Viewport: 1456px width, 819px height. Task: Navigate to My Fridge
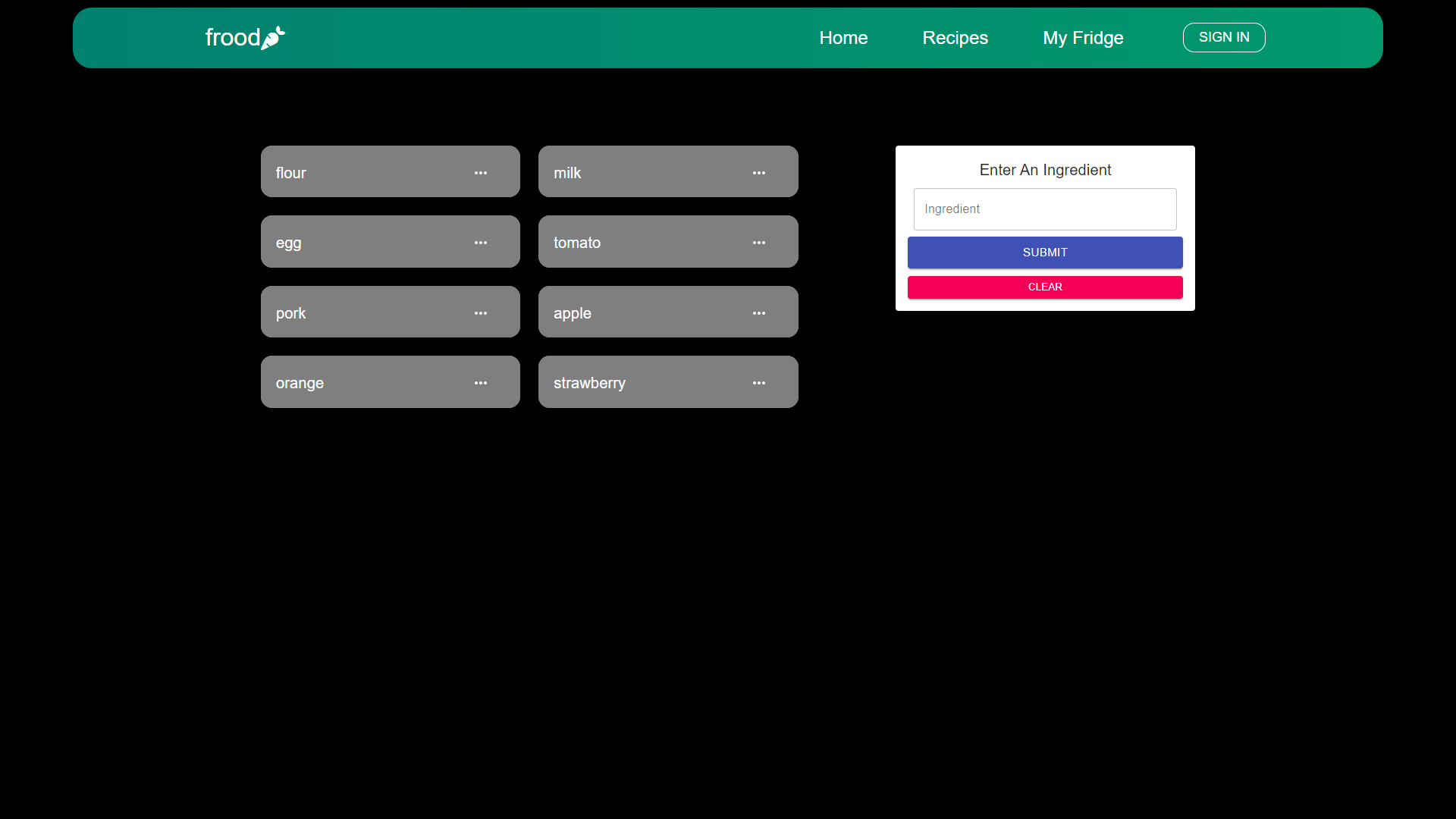coord(1083,38)
